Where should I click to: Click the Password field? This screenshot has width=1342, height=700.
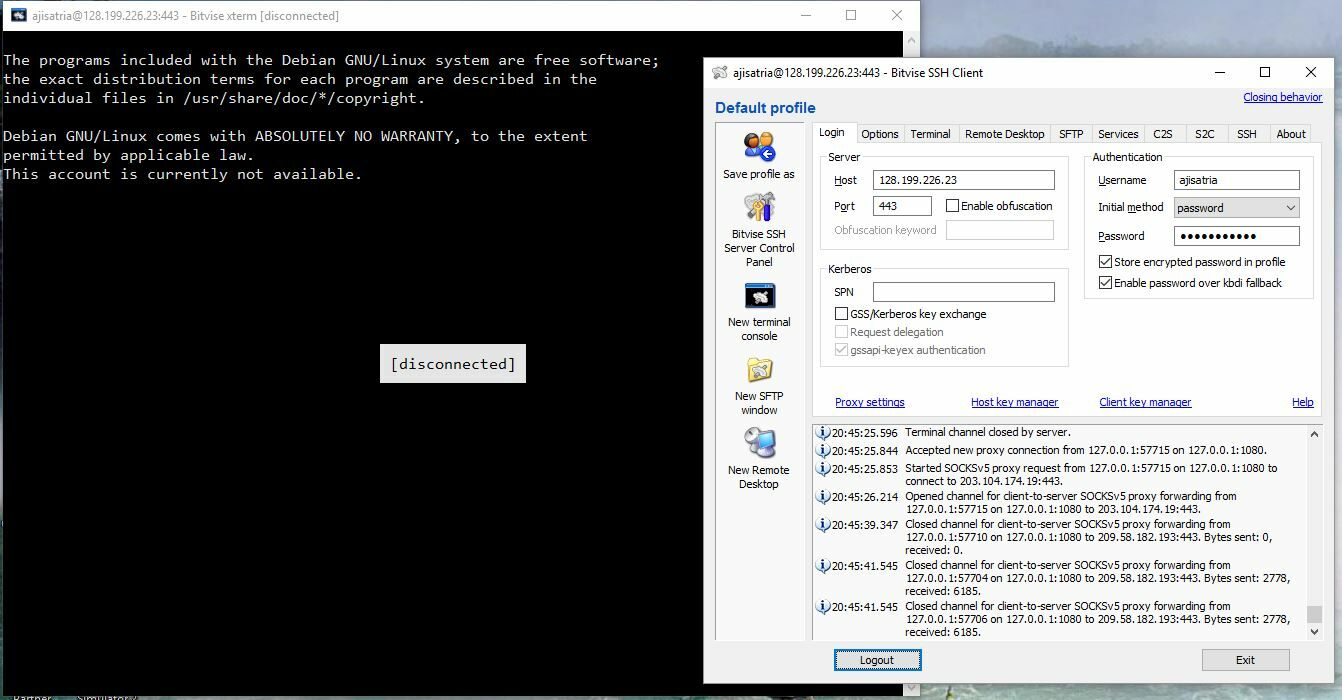(1237, 236)
